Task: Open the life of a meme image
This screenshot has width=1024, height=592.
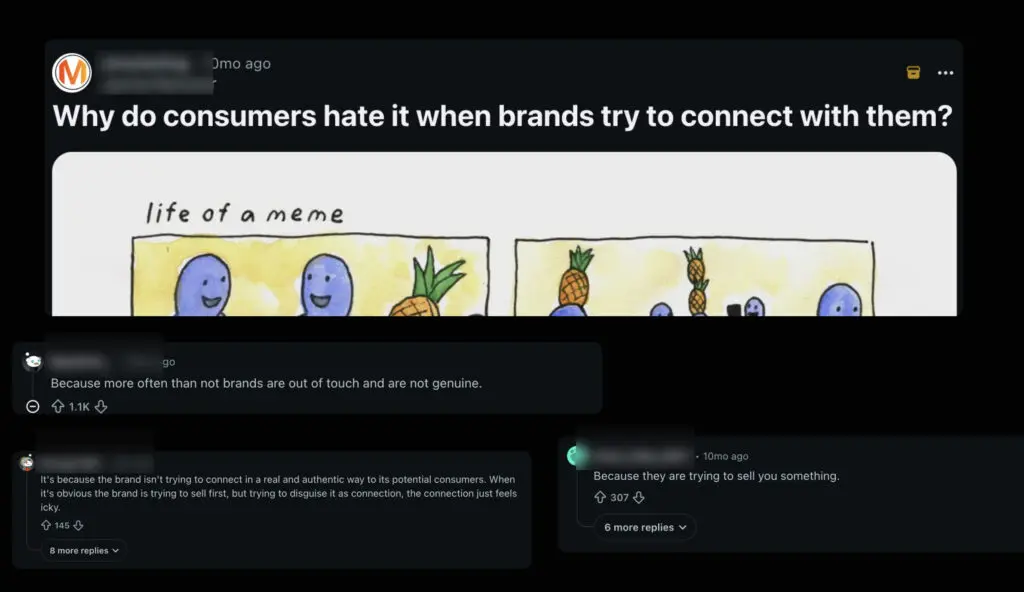Action: point(504,234)
